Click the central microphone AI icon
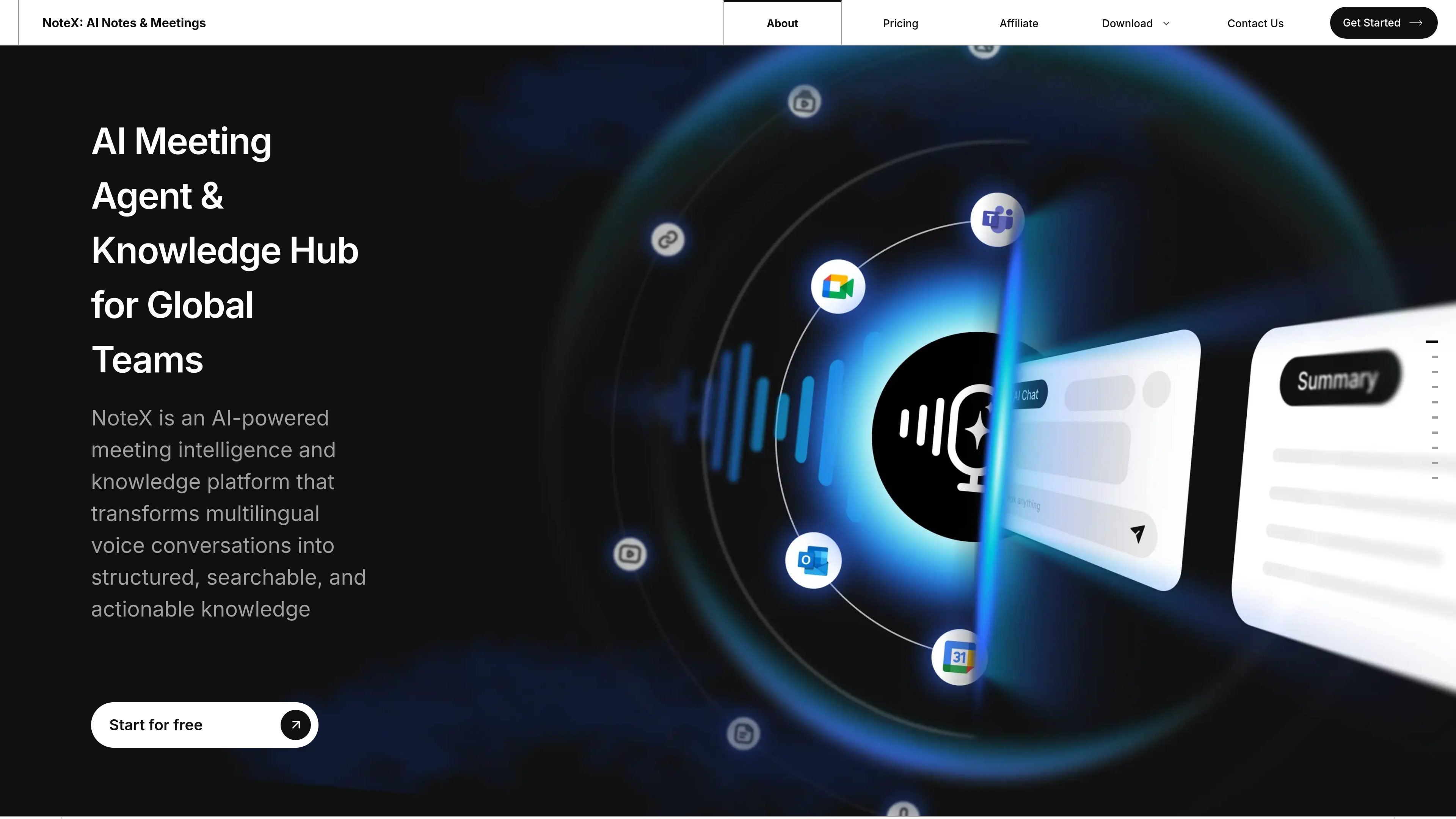1456x819 pixels. coord(949,436)
